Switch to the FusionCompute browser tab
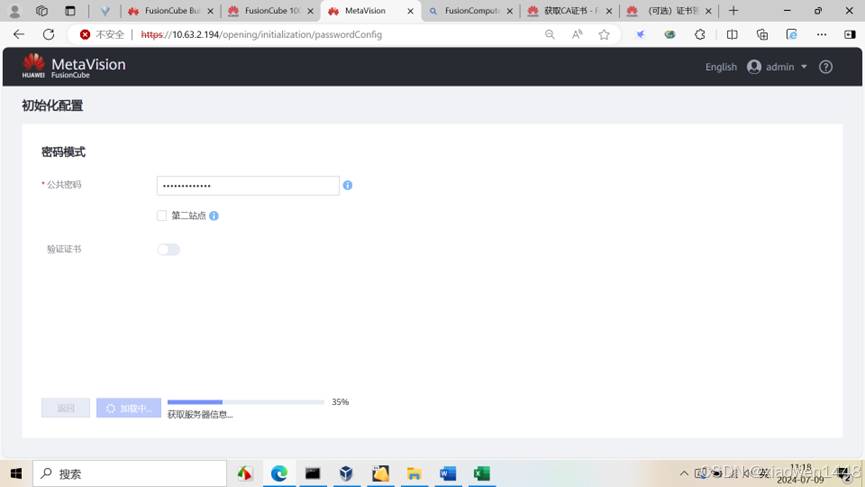This screenshot has width=865, height=487. [x=468, y=11]
